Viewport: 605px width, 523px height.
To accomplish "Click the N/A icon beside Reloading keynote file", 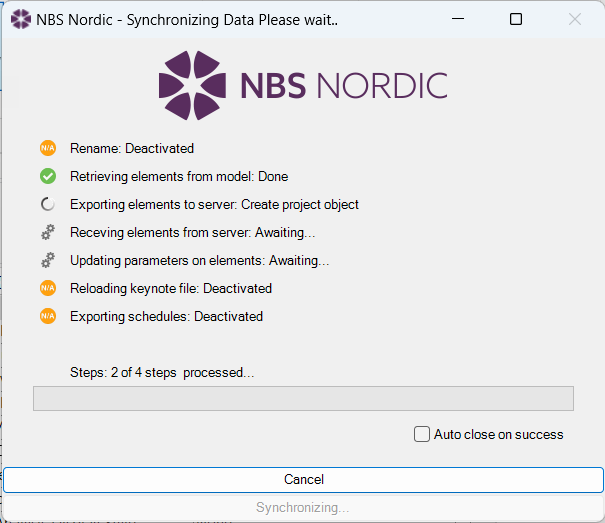I will point(48,288).
